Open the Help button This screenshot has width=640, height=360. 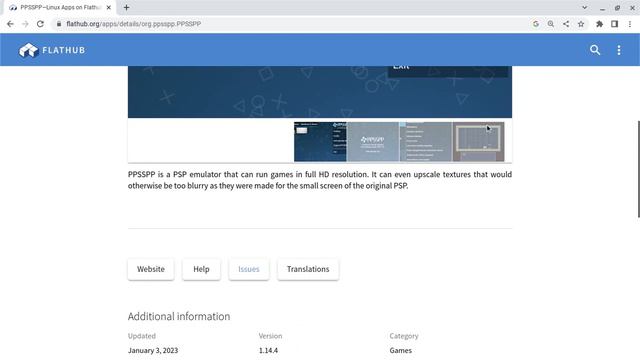(x=201, y=269)
